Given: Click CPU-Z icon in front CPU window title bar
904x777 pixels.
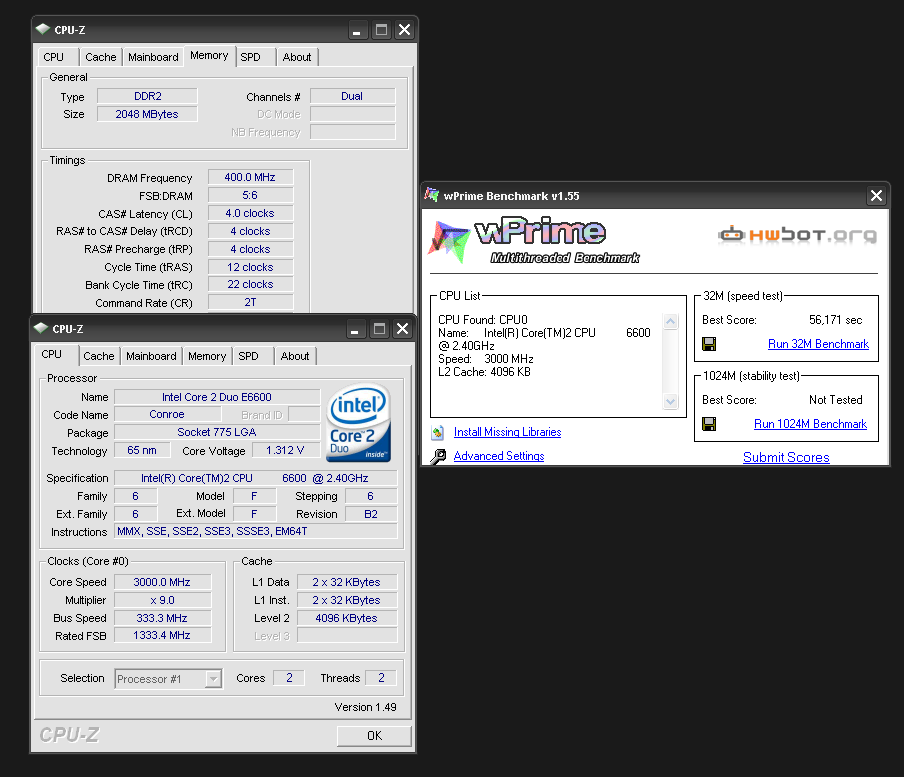Looking at the screenshot, I should 41,328.
